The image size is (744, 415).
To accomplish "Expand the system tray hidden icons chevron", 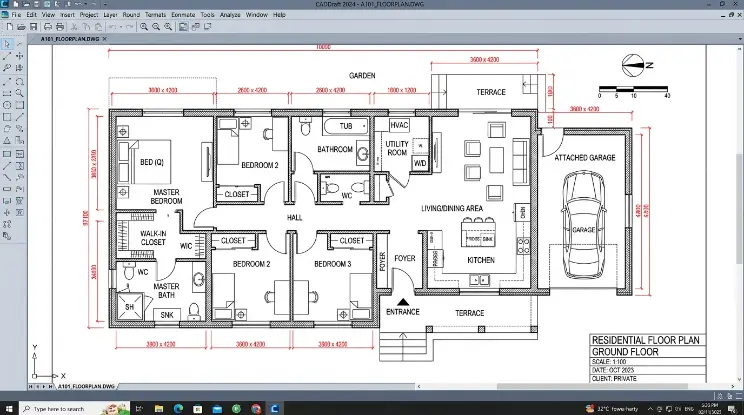I will coord(650,408).
